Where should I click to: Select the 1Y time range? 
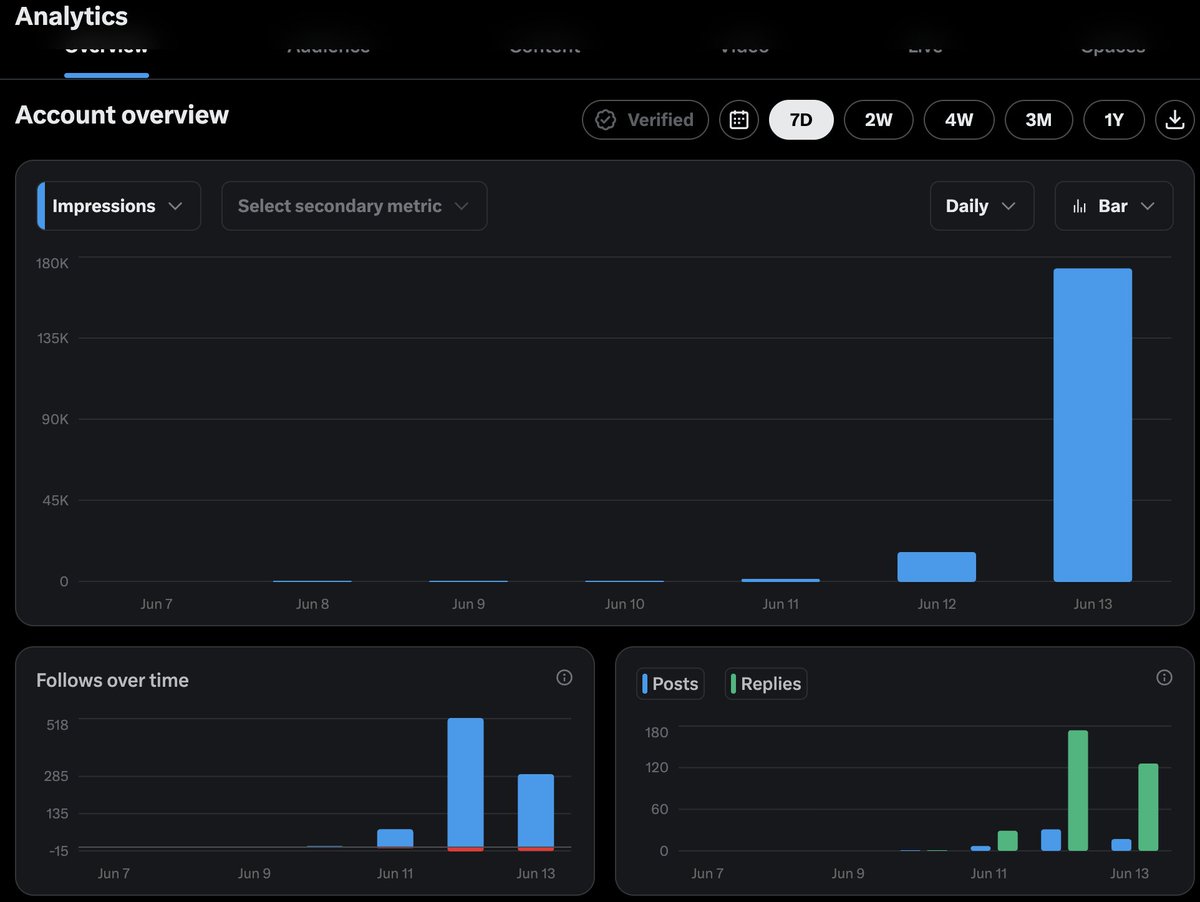coord(1114,120)
